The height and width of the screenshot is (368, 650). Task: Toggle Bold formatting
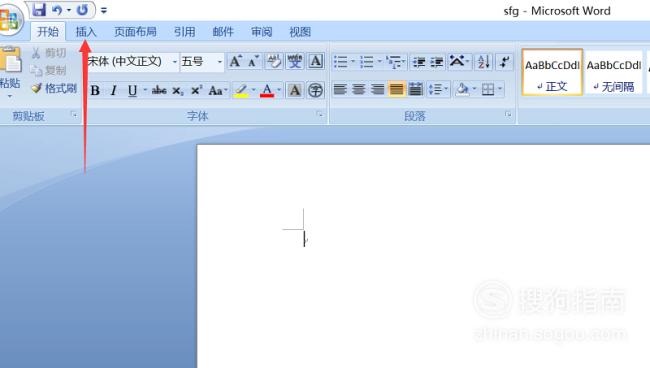point(95,90)
